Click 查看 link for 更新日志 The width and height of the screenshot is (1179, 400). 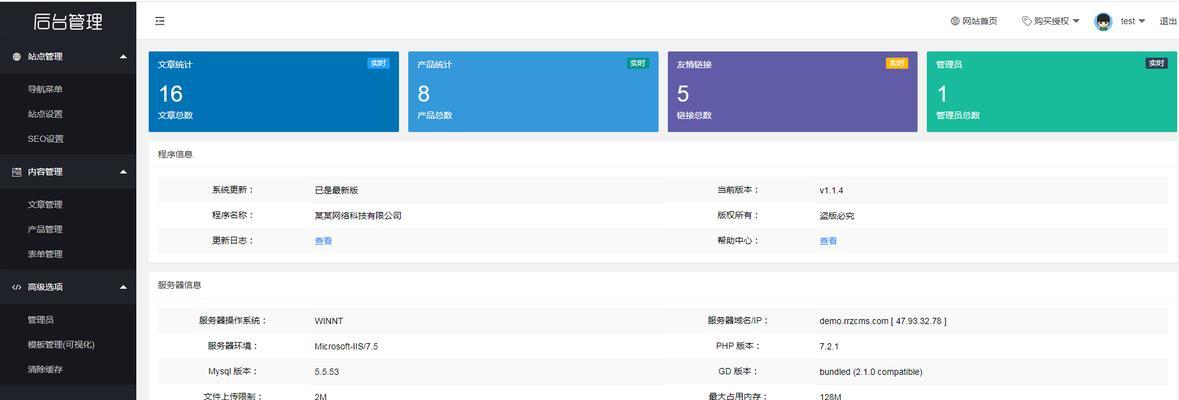click(323, 241)
